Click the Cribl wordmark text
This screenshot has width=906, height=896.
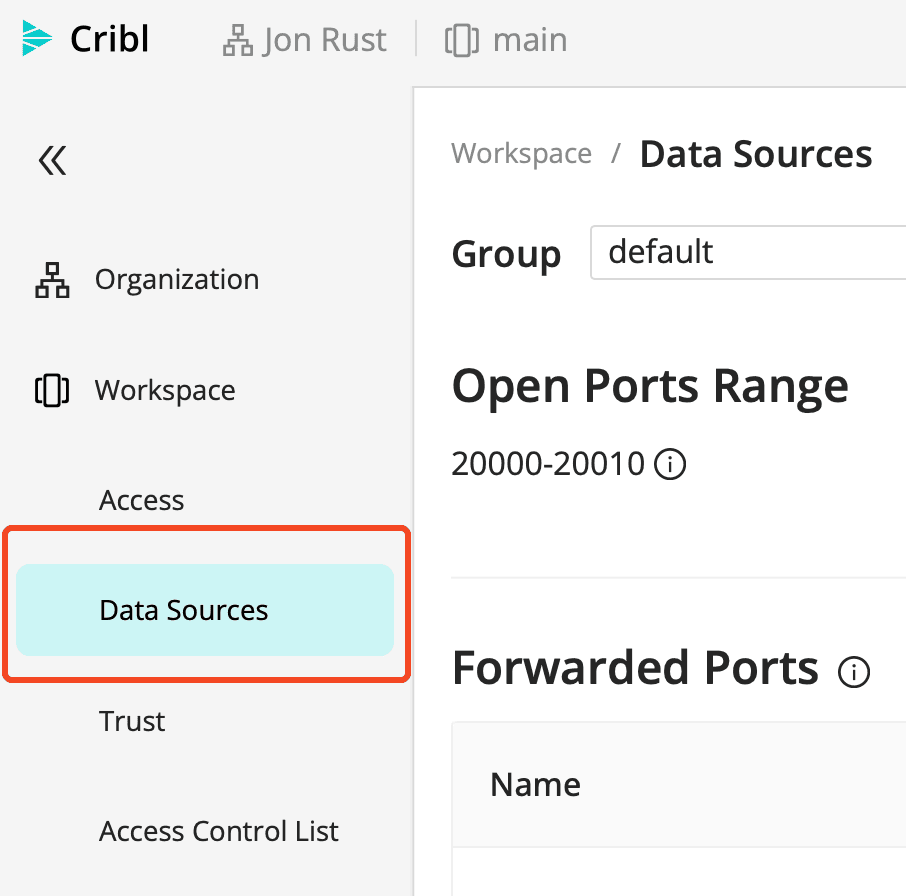coord(110,40)
